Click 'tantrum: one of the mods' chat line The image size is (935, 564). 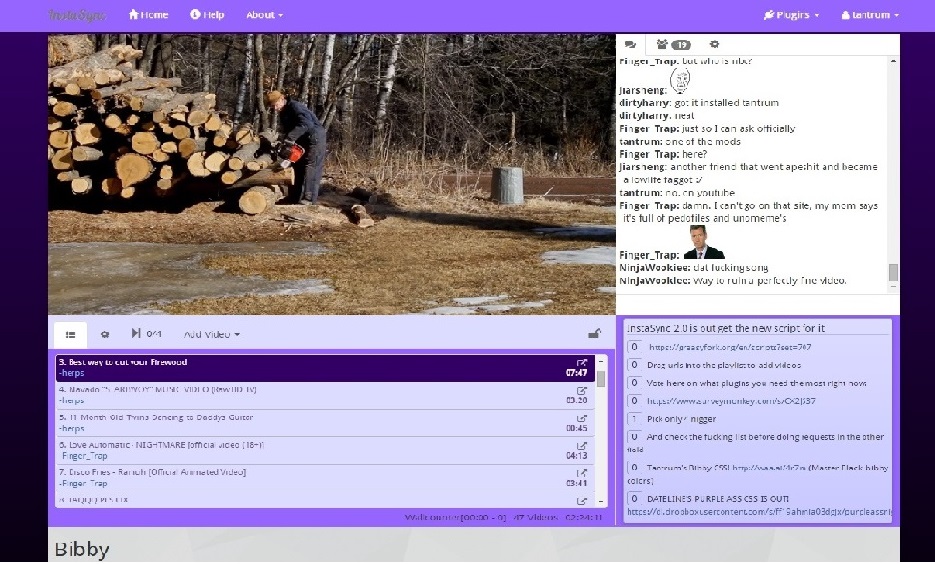pos(680,142)
